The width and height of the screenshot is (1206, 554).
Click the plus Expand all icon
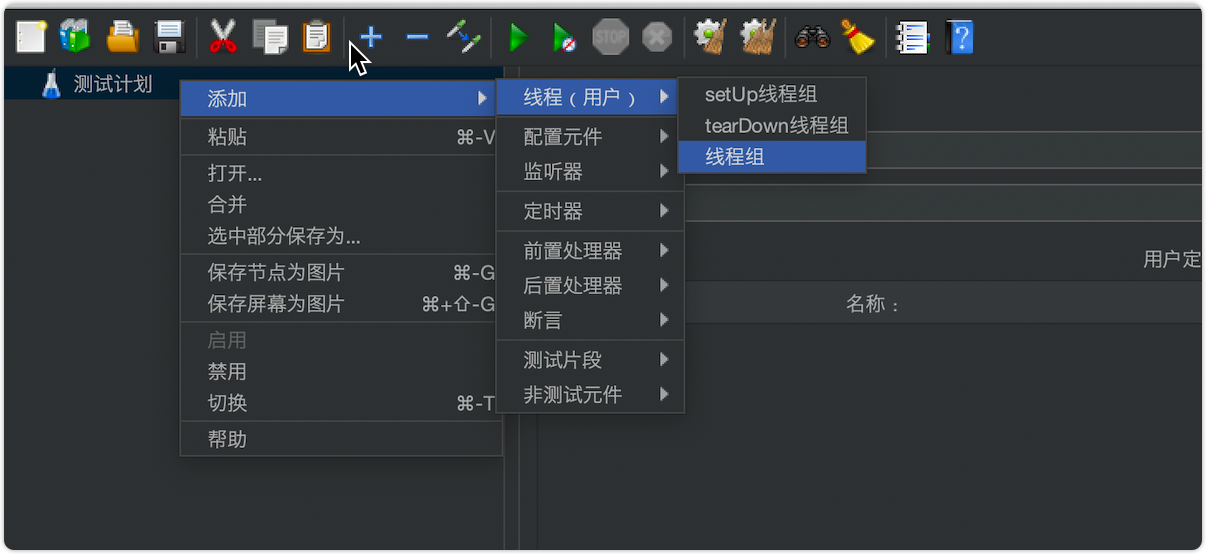pos(371,38)
